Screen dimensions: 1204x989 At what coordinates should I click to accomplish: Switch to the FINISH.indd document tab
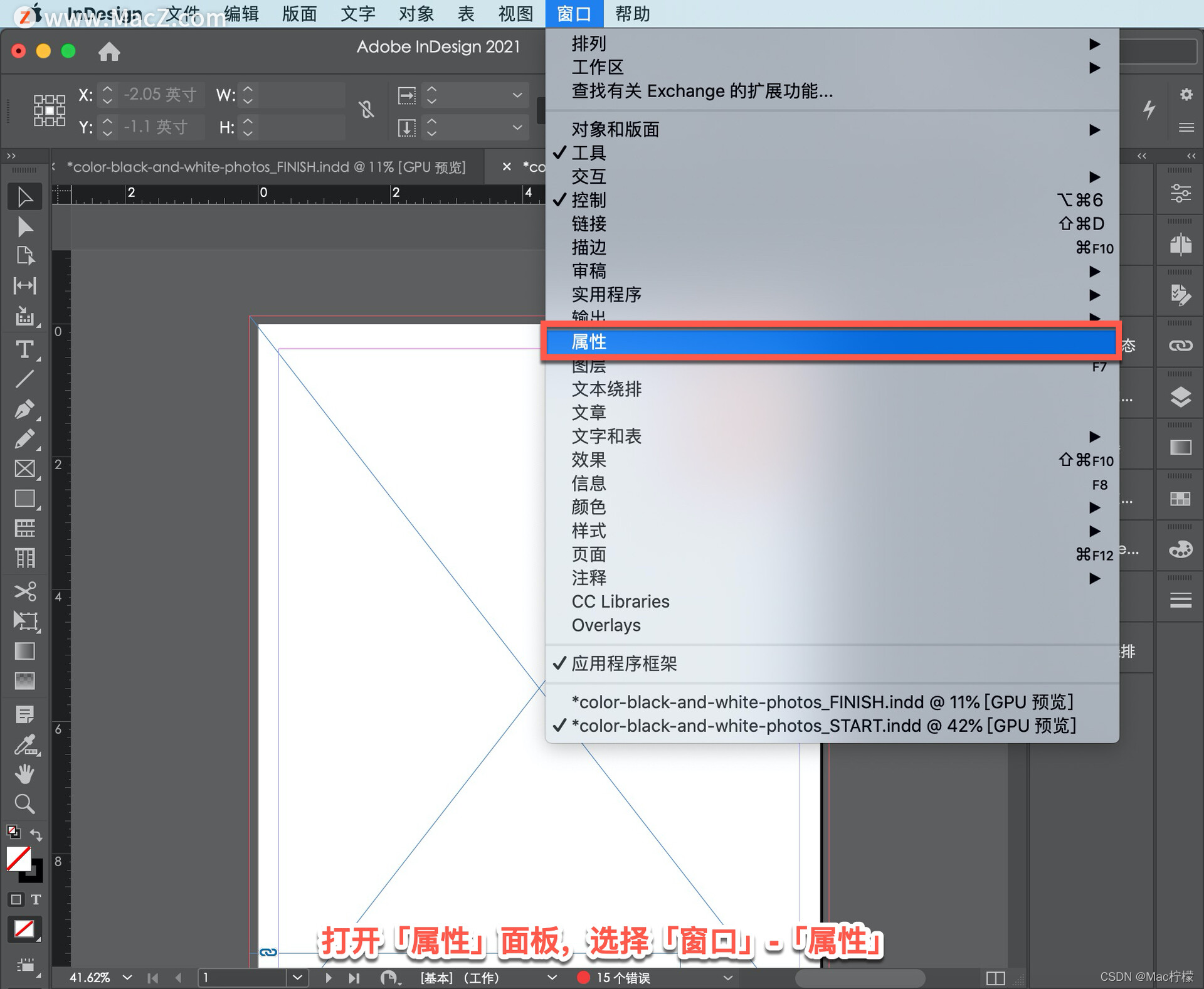263,167
